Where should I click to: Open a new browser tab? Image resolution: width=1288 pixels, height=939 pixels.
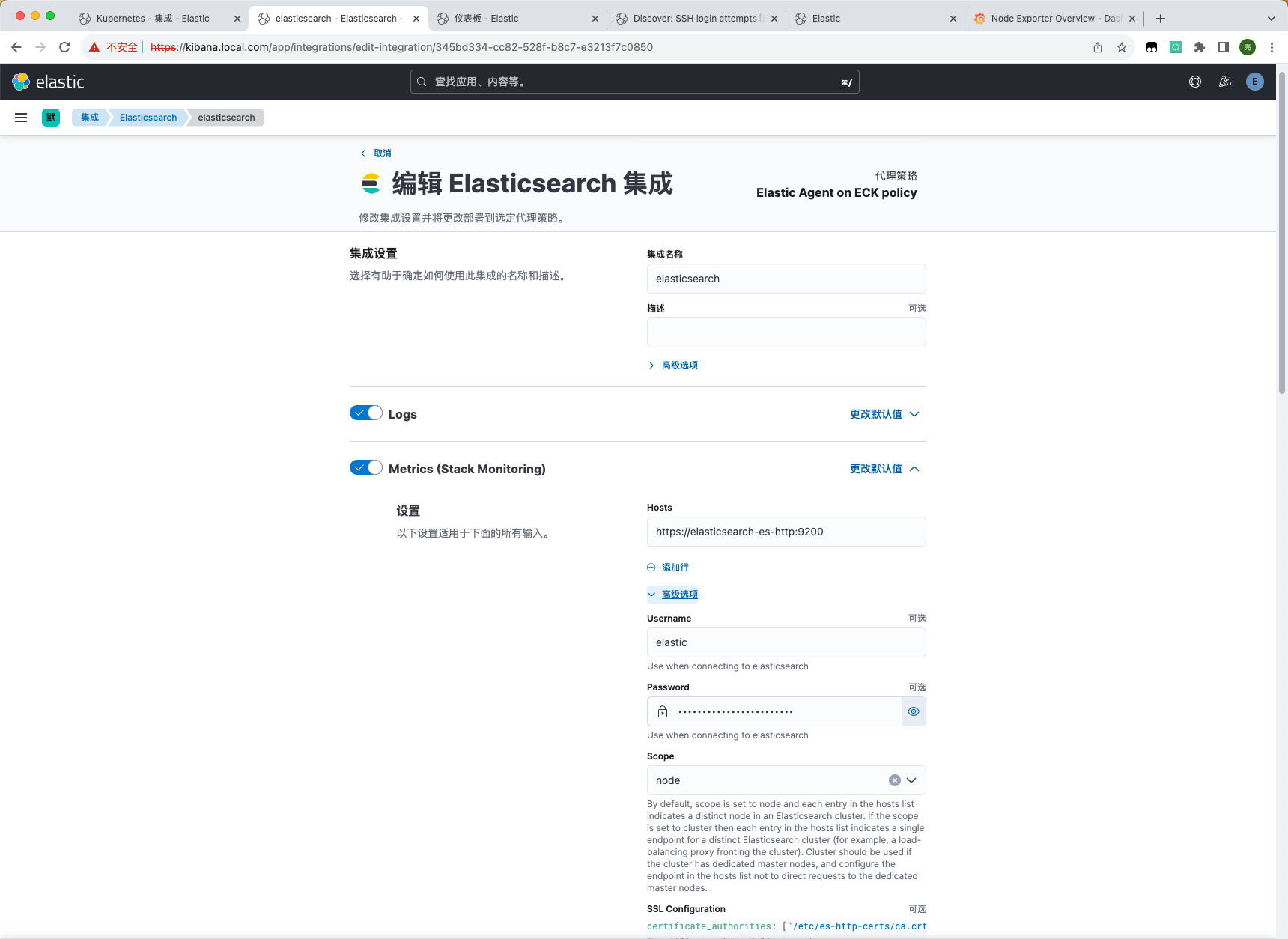coord(1161,19)
